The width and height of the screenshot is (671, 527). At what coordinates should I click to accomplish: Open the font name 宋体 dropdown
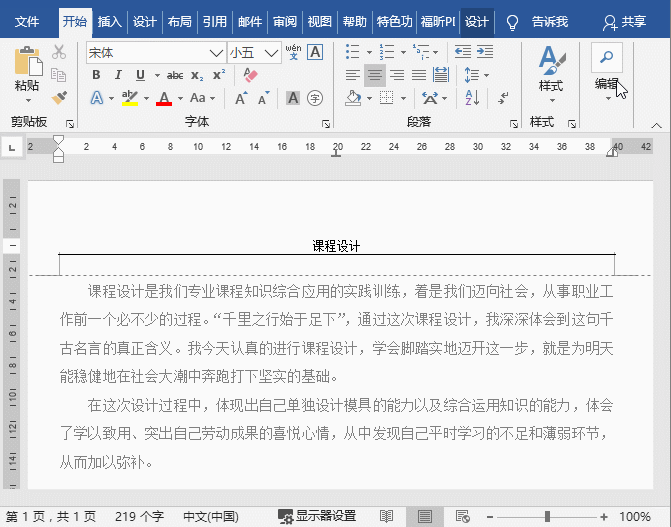click(x=216, y=53)
